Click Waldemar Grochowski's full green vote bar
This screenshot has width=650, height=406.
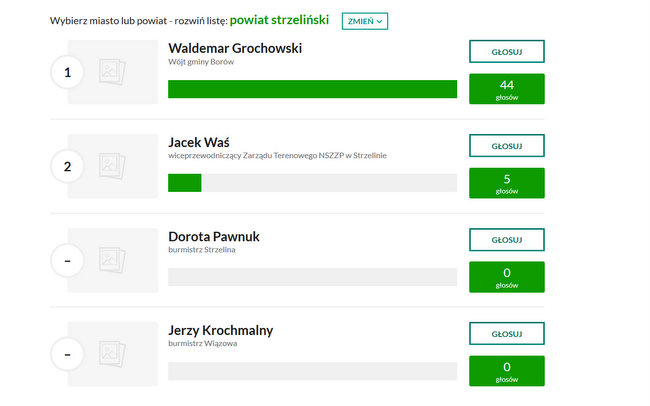coord(313,89)
